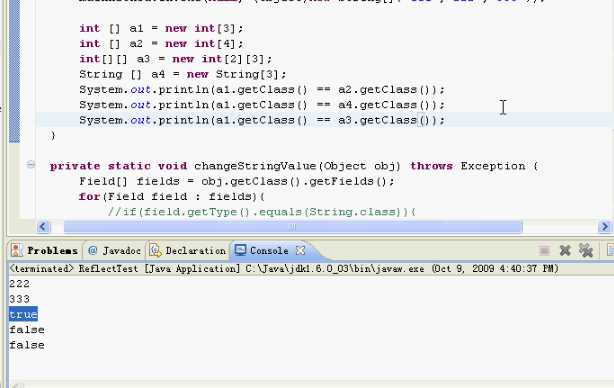Click the terminated ReflectTest launch description
This screenshot has height=388, width=614.
(x=284, y=269)
